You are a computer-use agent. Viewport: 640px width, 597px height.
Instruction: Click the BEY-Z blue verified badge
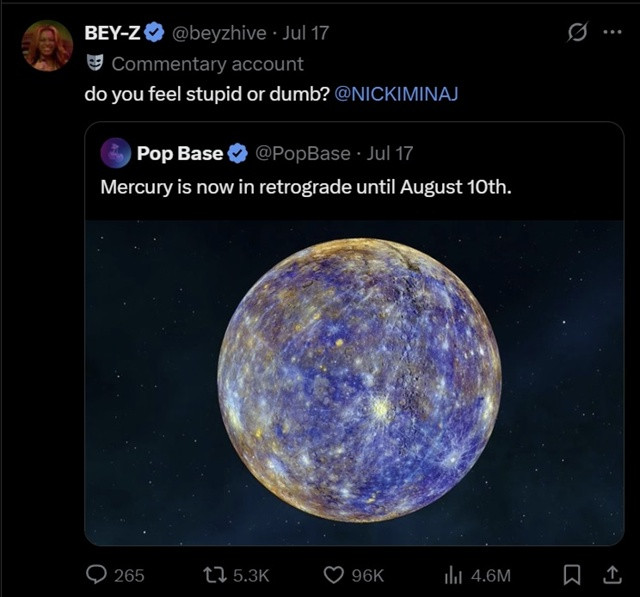coord(154,33)
